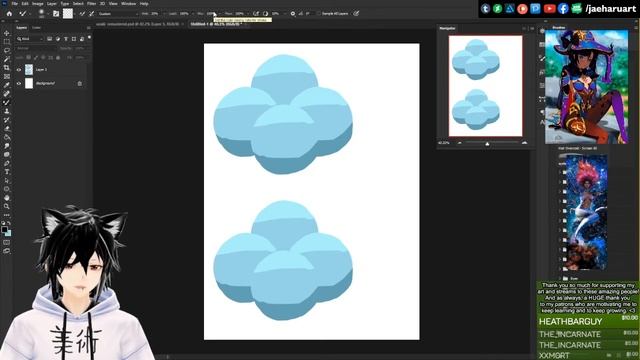Screen dimensions: 640x360
Task: Click Navigator zoom in button
Action: tap(524, 143)
